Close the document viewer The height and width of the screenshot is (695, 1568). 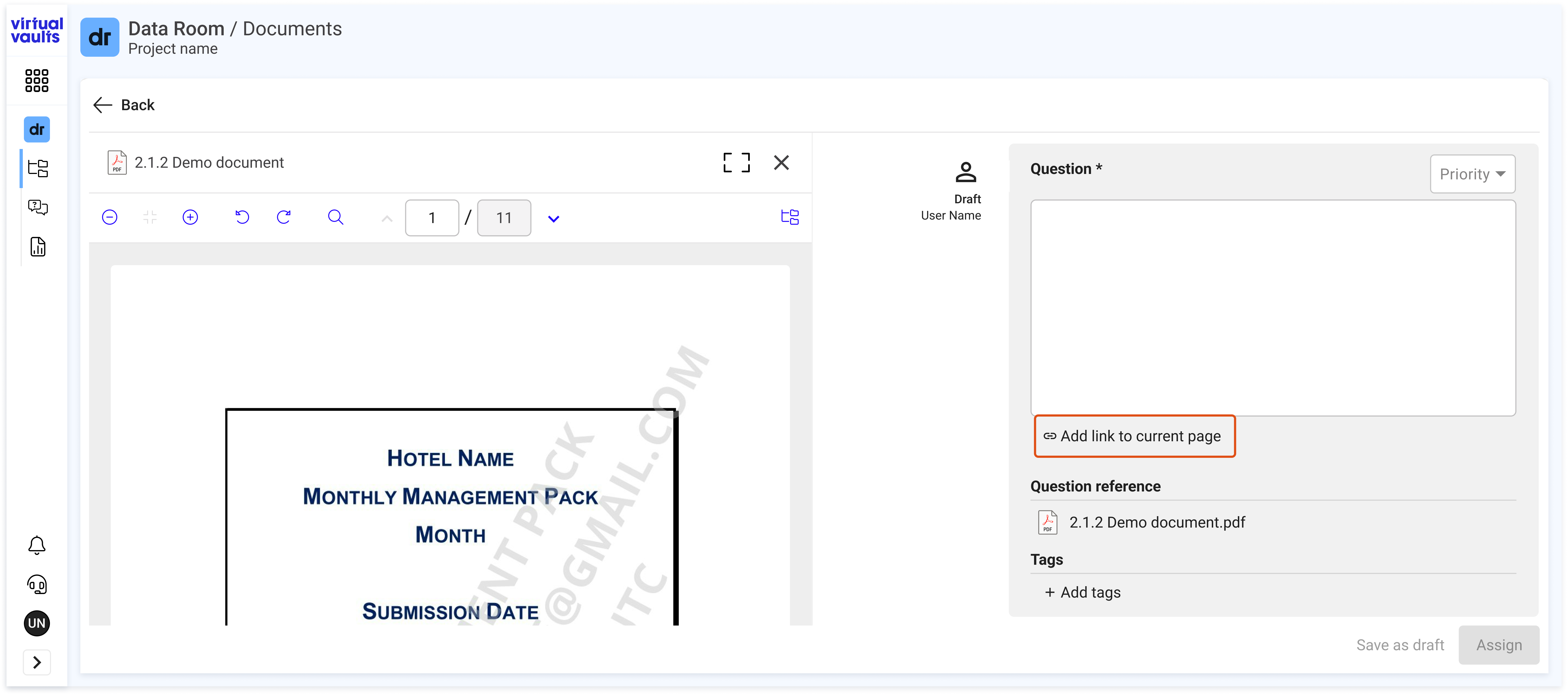tap(782, 163)
